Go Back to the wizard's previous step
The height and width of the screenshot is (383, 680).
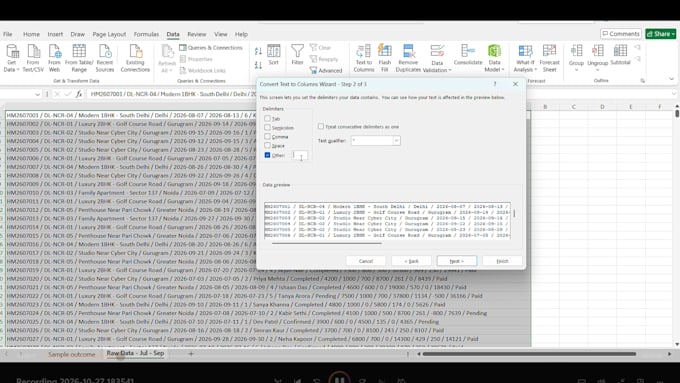(x=411, y=261)
